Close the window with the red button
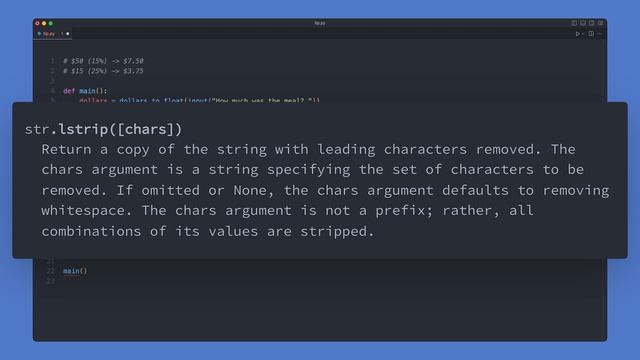Image resolution: width=640 pixels, height=360 pixels. 38,24
